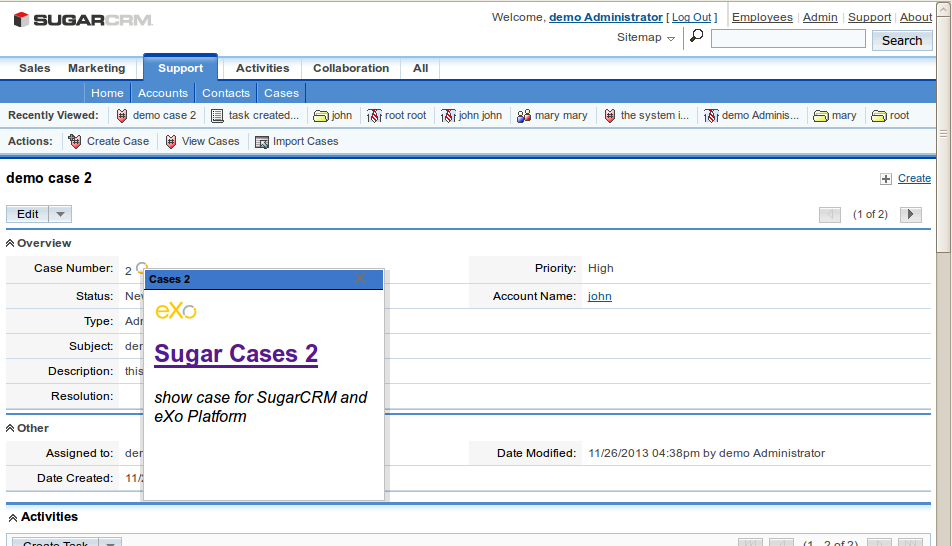This screenshot has height=546, width=952.
Task: Open the Edit button dropdown arrow
Action: 60,214
